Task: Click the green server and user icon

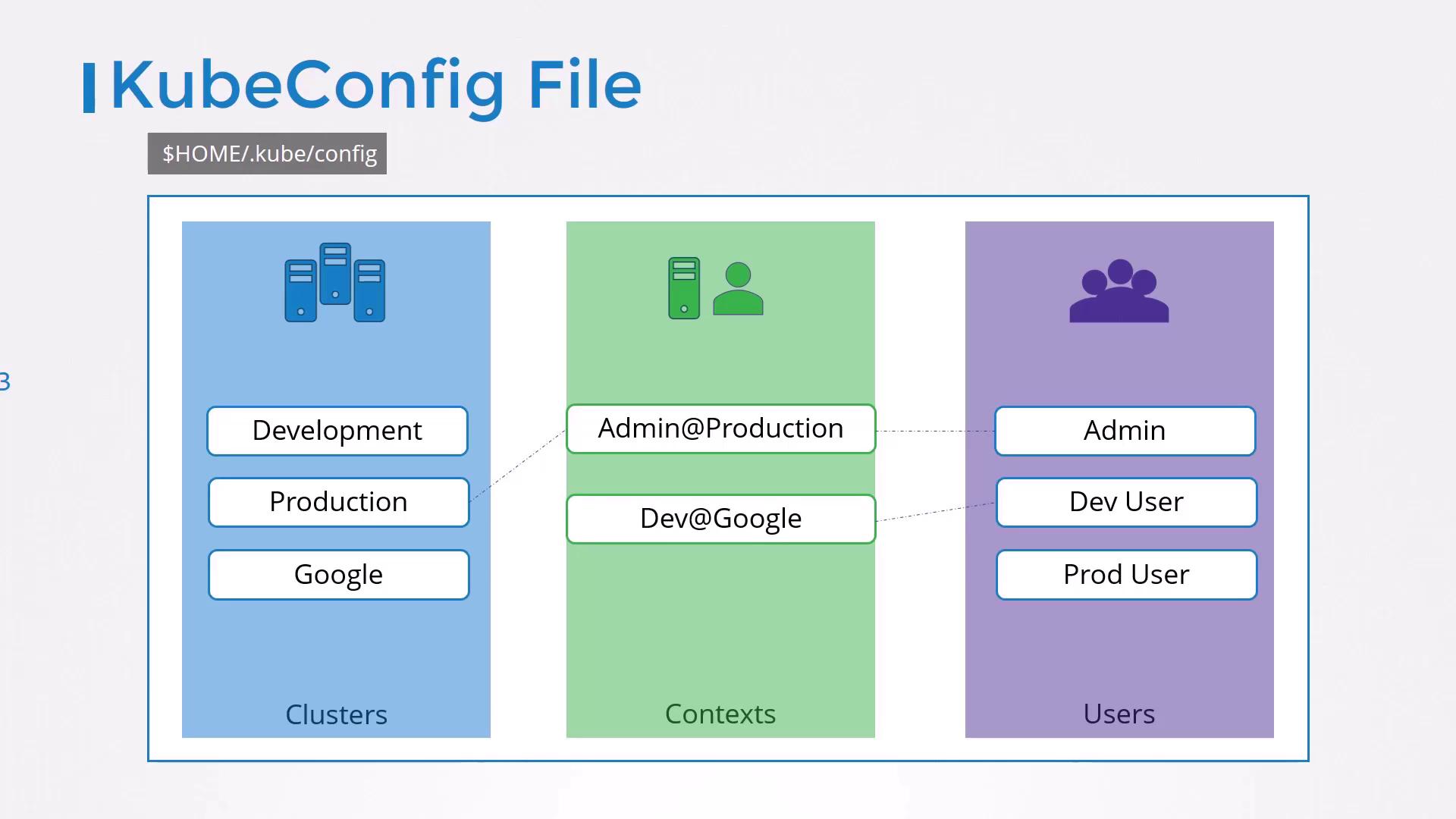Action: click(715, 288)
